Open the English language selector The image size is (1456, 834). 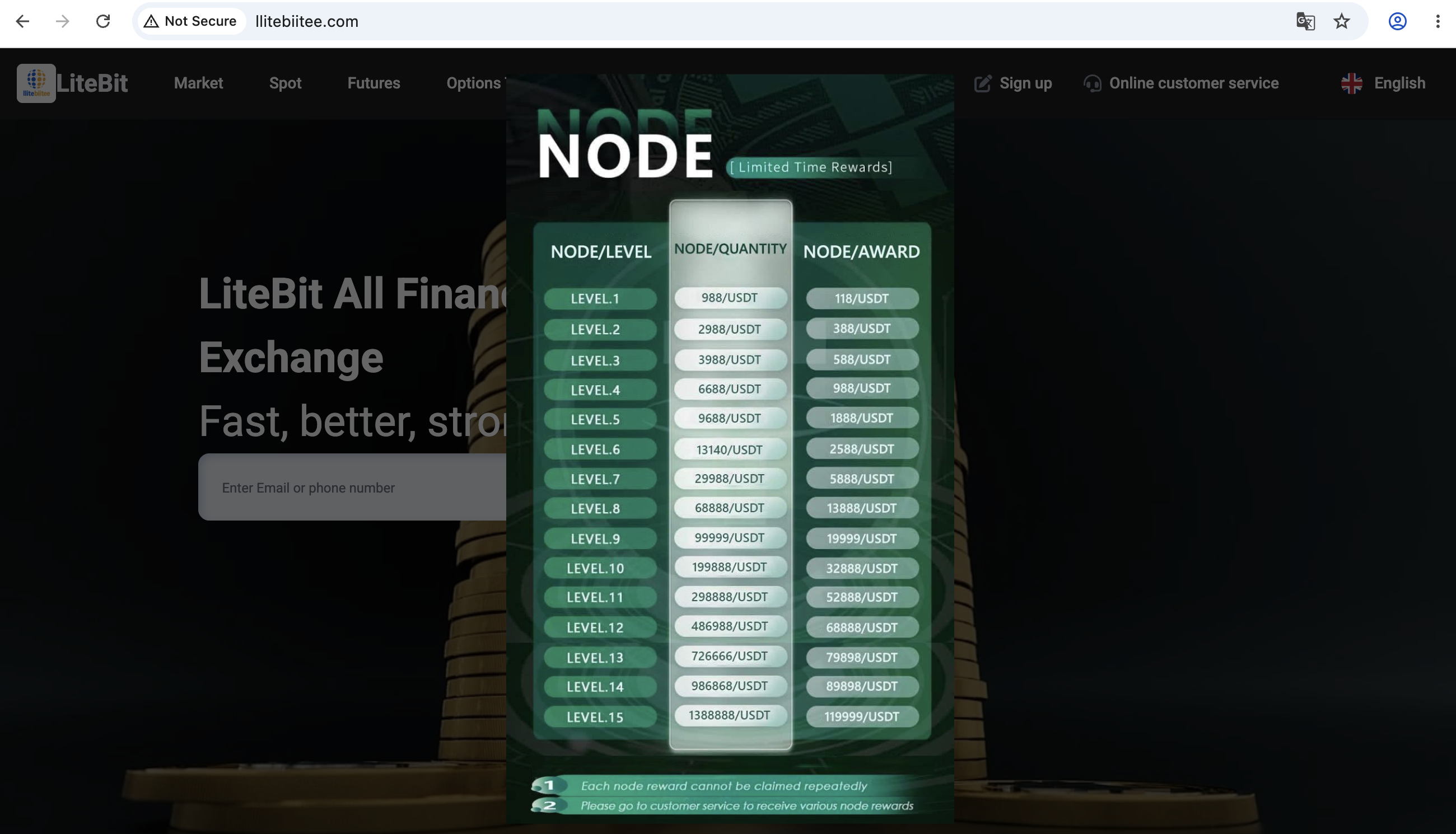pos(1399,83)
